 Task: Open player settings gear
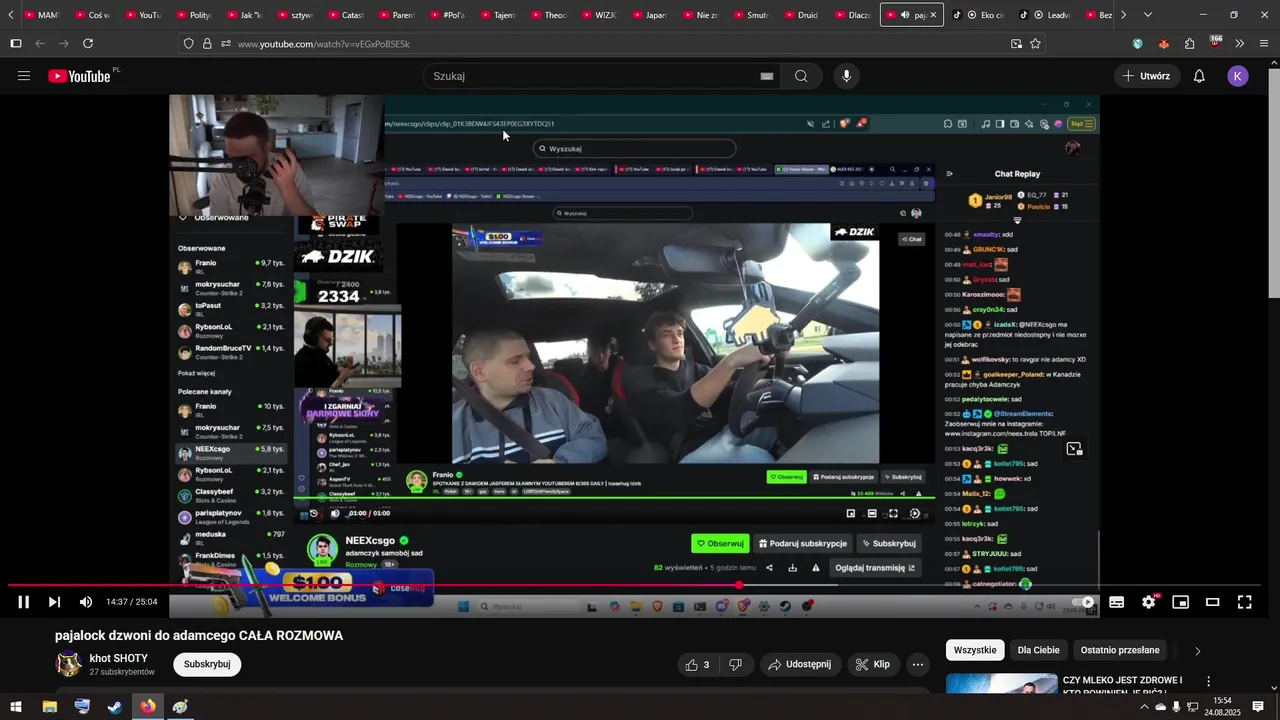pyautogui.click(x=1149, y=602)
